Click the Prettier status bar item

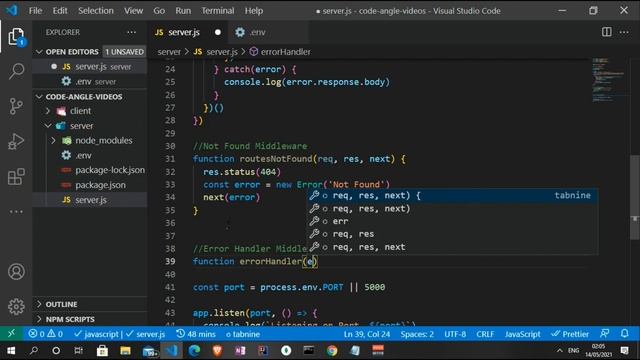pos(570,334)
